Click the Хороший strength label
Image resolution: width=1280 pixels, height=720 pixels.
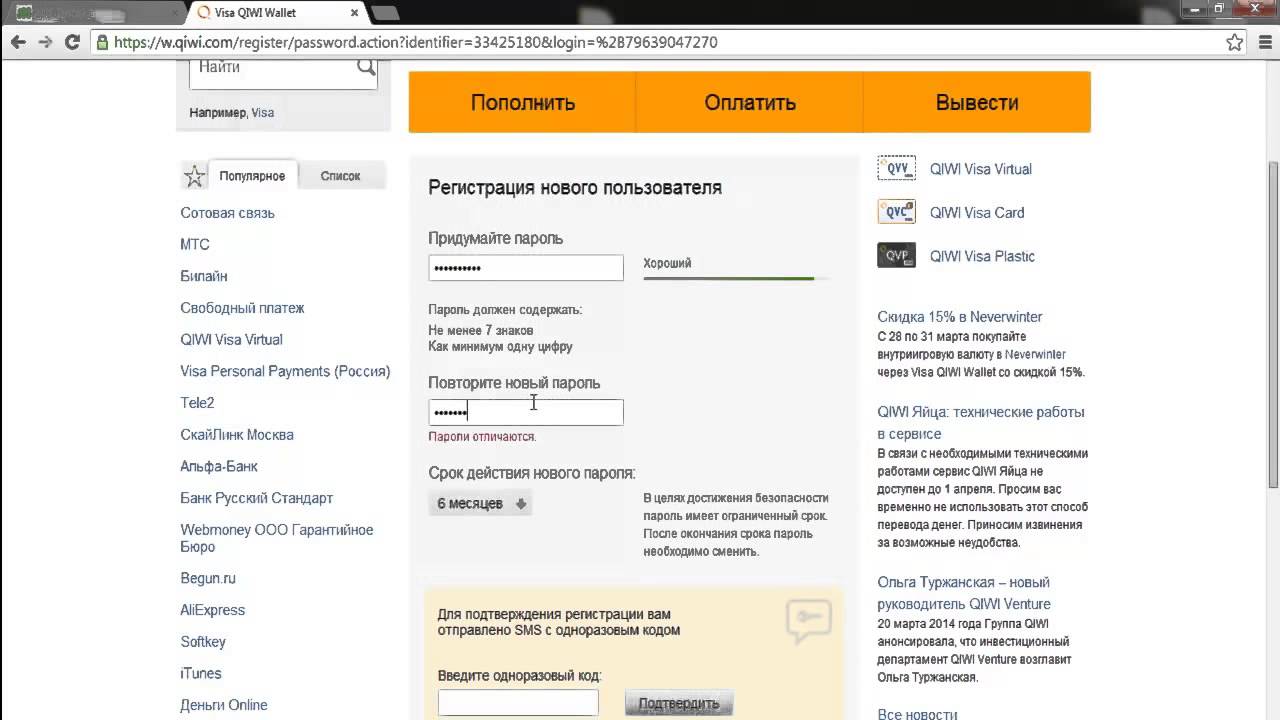667,263
